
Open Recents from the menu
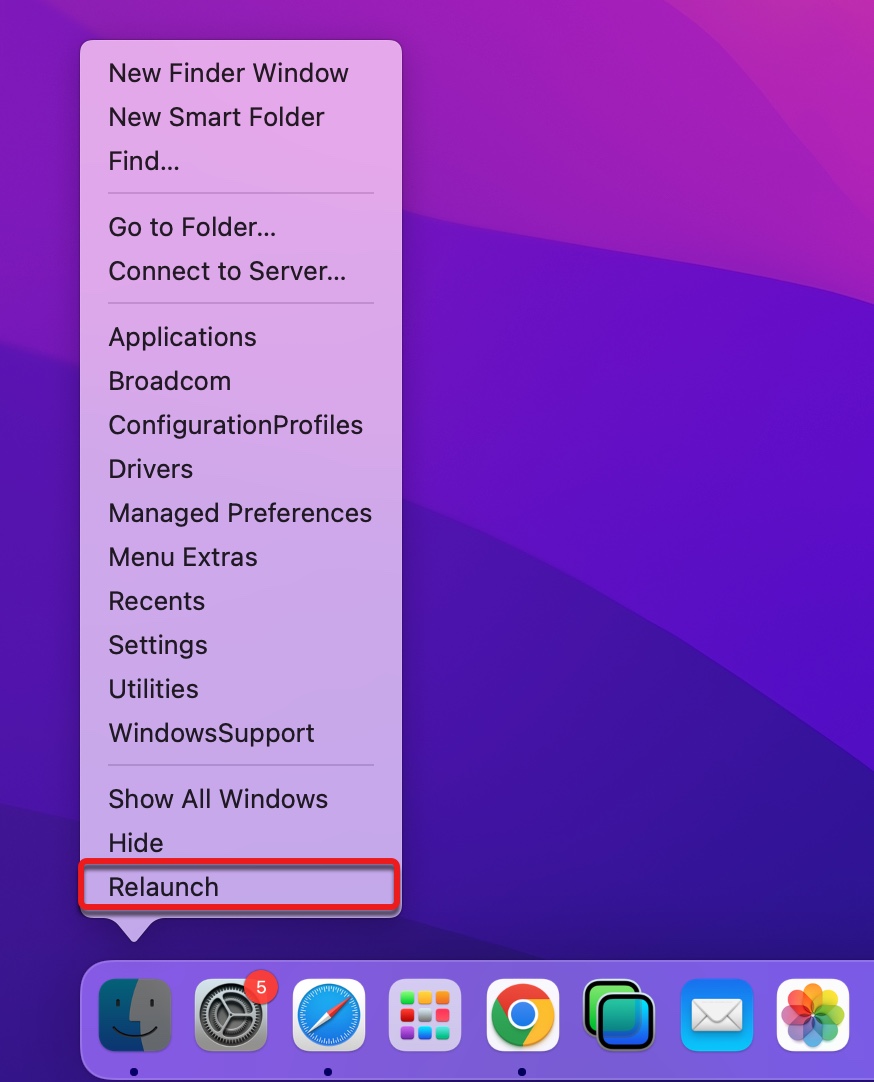156,601
